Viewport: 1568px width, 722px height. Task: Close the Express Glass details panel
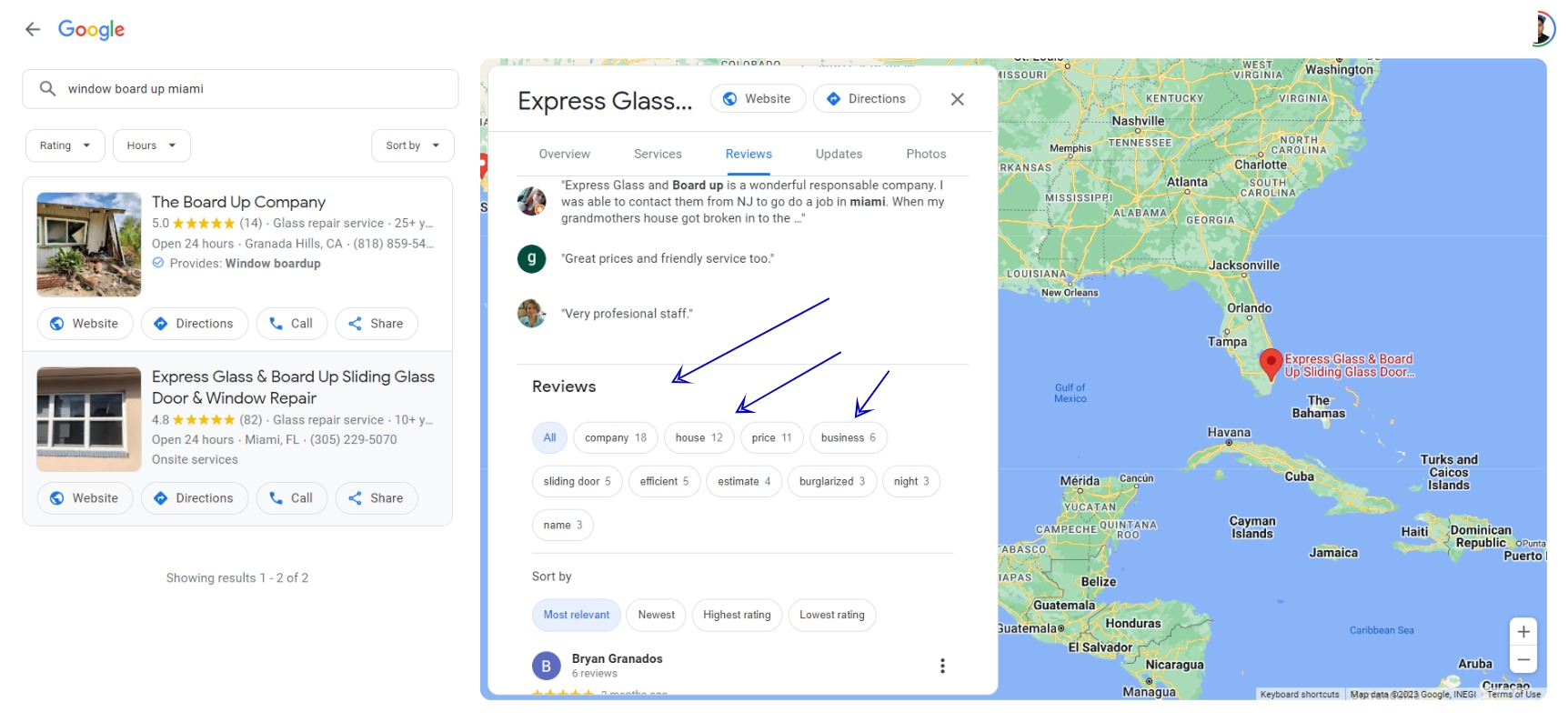tap(958, 99)
